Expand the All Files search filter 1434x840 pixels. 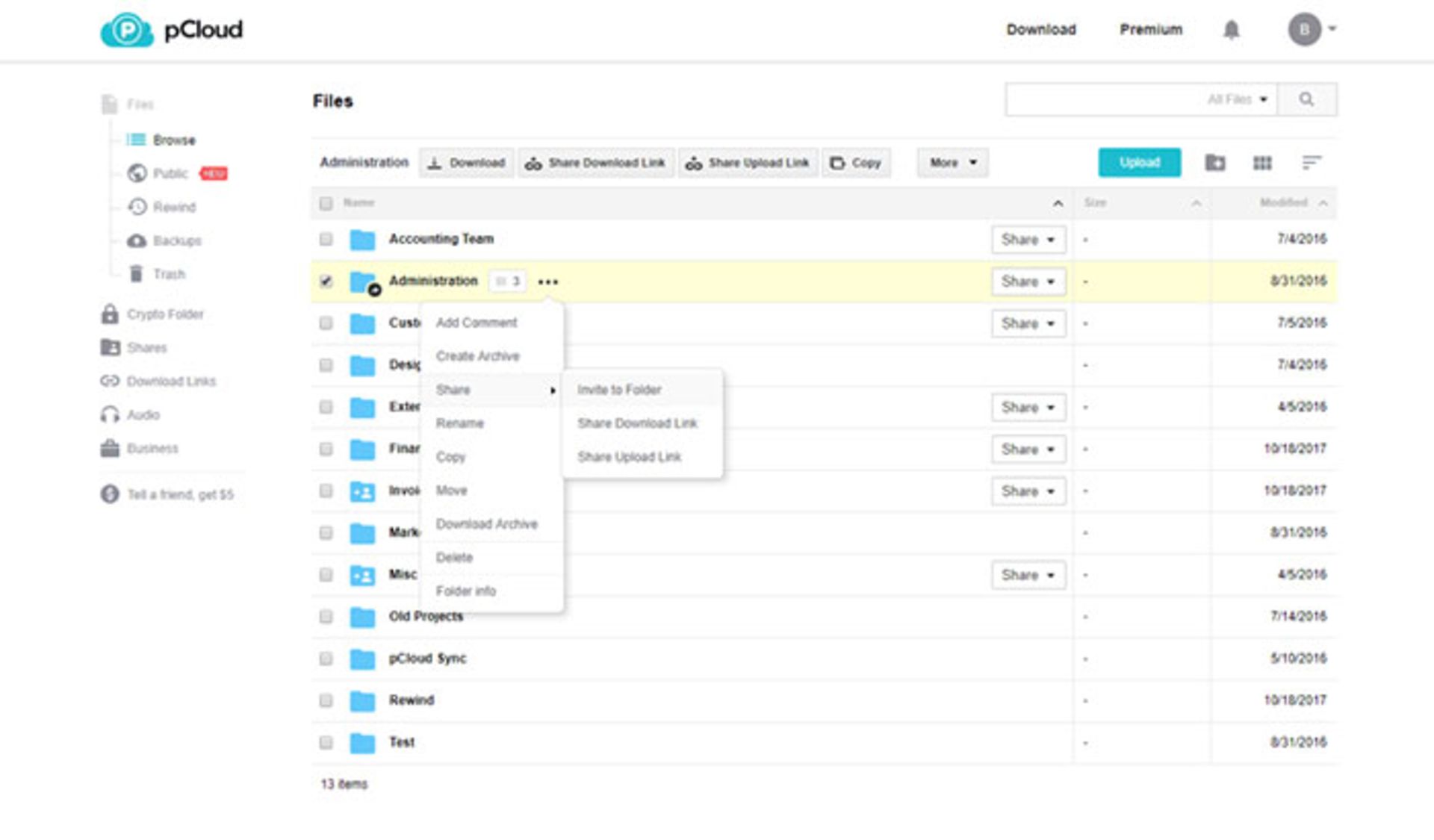pos(1238,99)
